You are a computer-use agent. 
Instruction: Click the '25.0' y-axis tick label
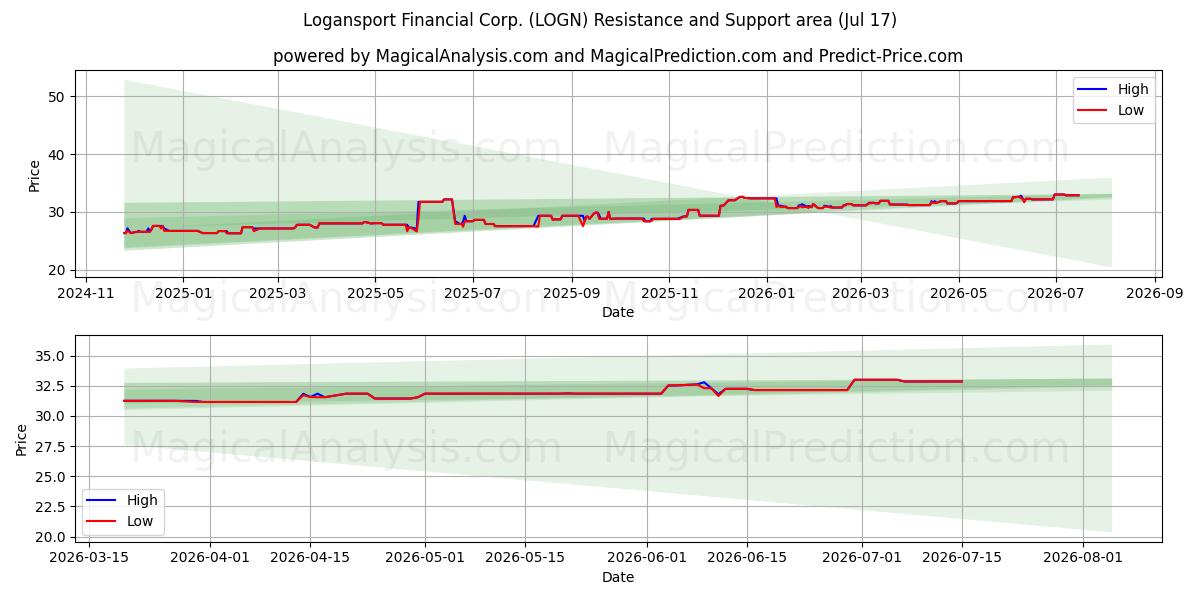tap(50, 477)
